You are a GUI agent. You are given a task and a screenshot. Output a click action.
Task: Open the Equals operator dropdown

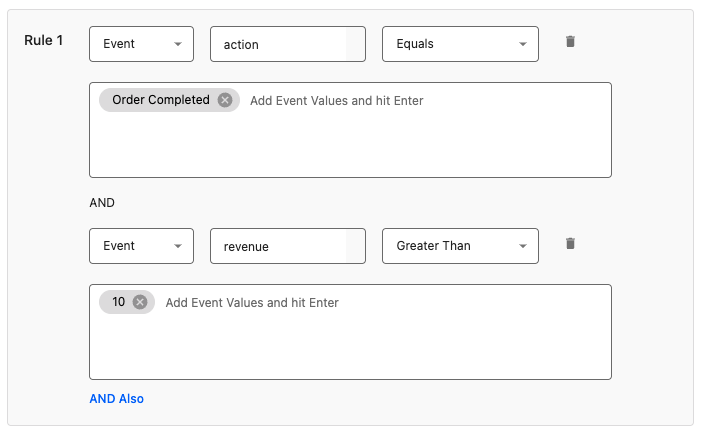click(x=460, y=44)
